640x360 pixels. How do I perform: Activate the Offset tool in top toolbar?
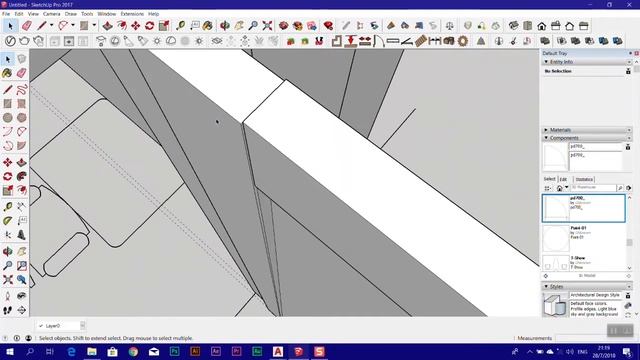[x=122, y=26]
